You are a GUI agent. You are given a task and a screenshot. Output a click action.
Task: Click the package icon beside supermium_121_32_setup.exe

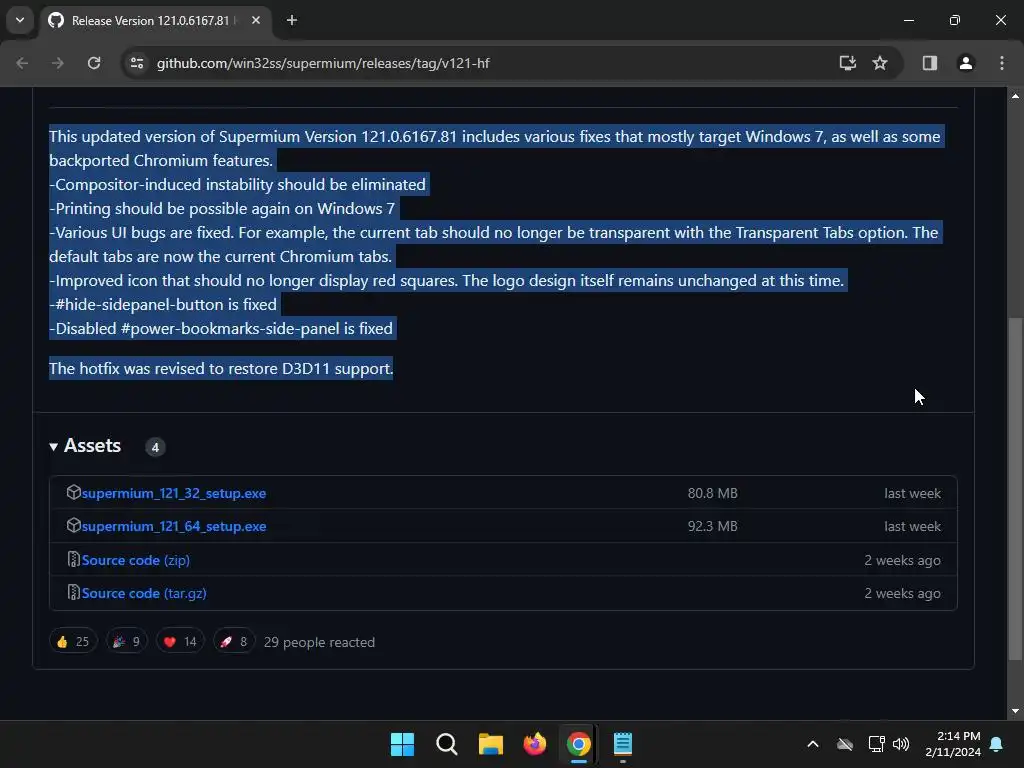tap(73, 492)
